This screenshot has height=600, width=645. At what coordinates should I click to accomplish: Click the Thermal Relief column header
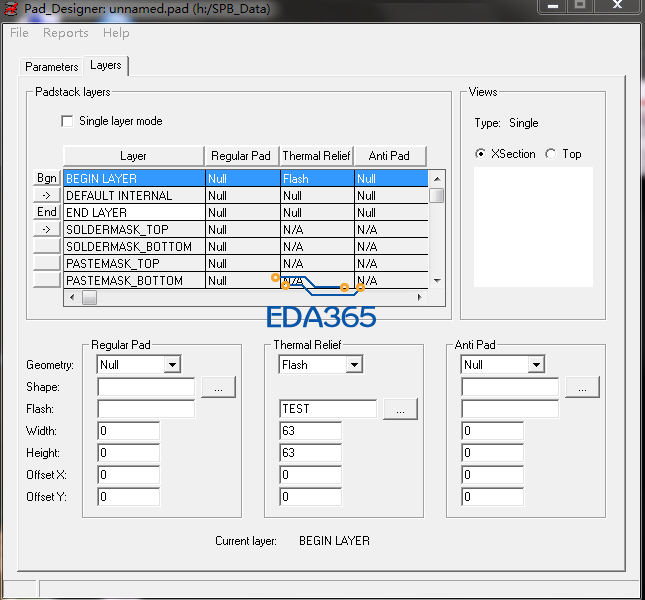click(x=316, y=156)
